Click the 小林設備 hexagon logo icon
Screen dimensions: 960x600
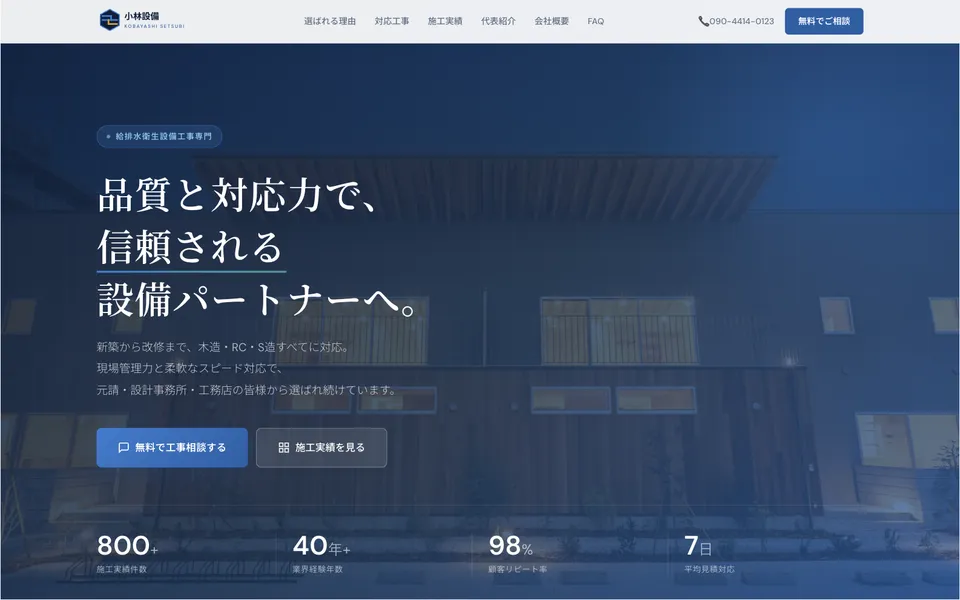click(x=110, y=20)
